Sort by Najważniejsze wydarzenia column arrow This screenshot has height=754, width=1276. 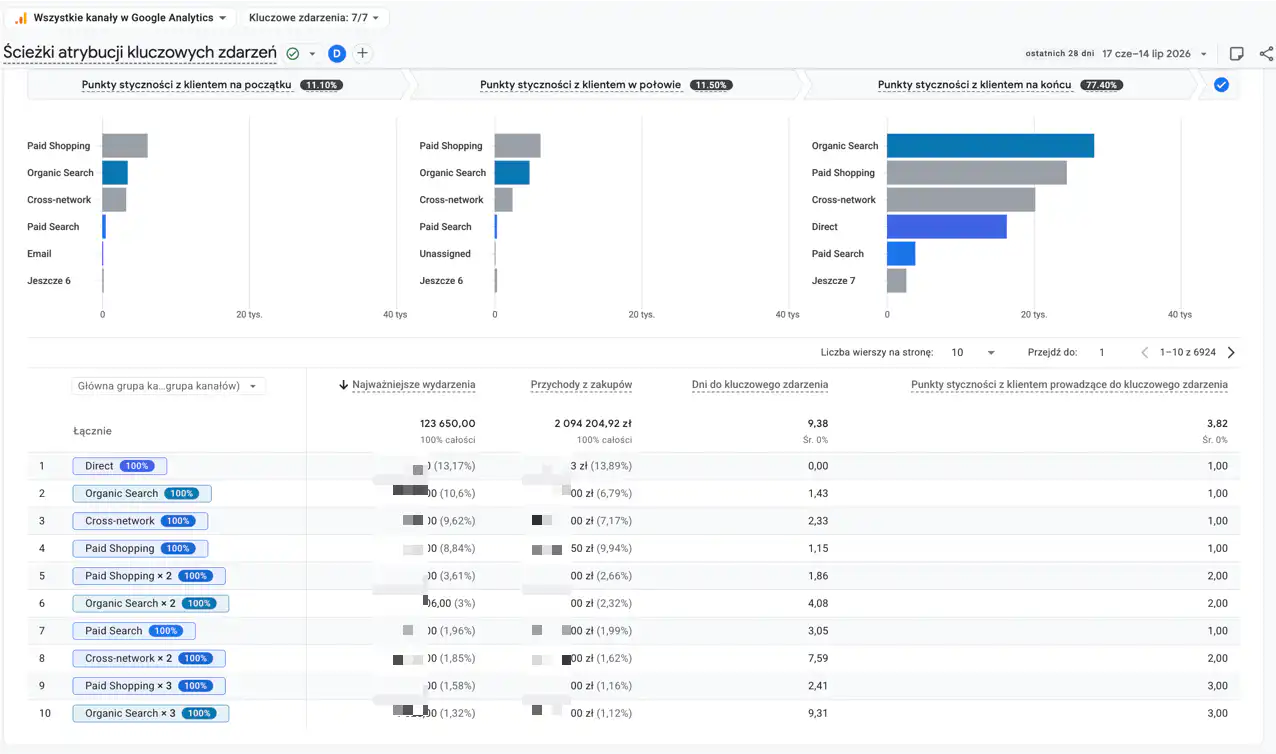tap(344, 384)
